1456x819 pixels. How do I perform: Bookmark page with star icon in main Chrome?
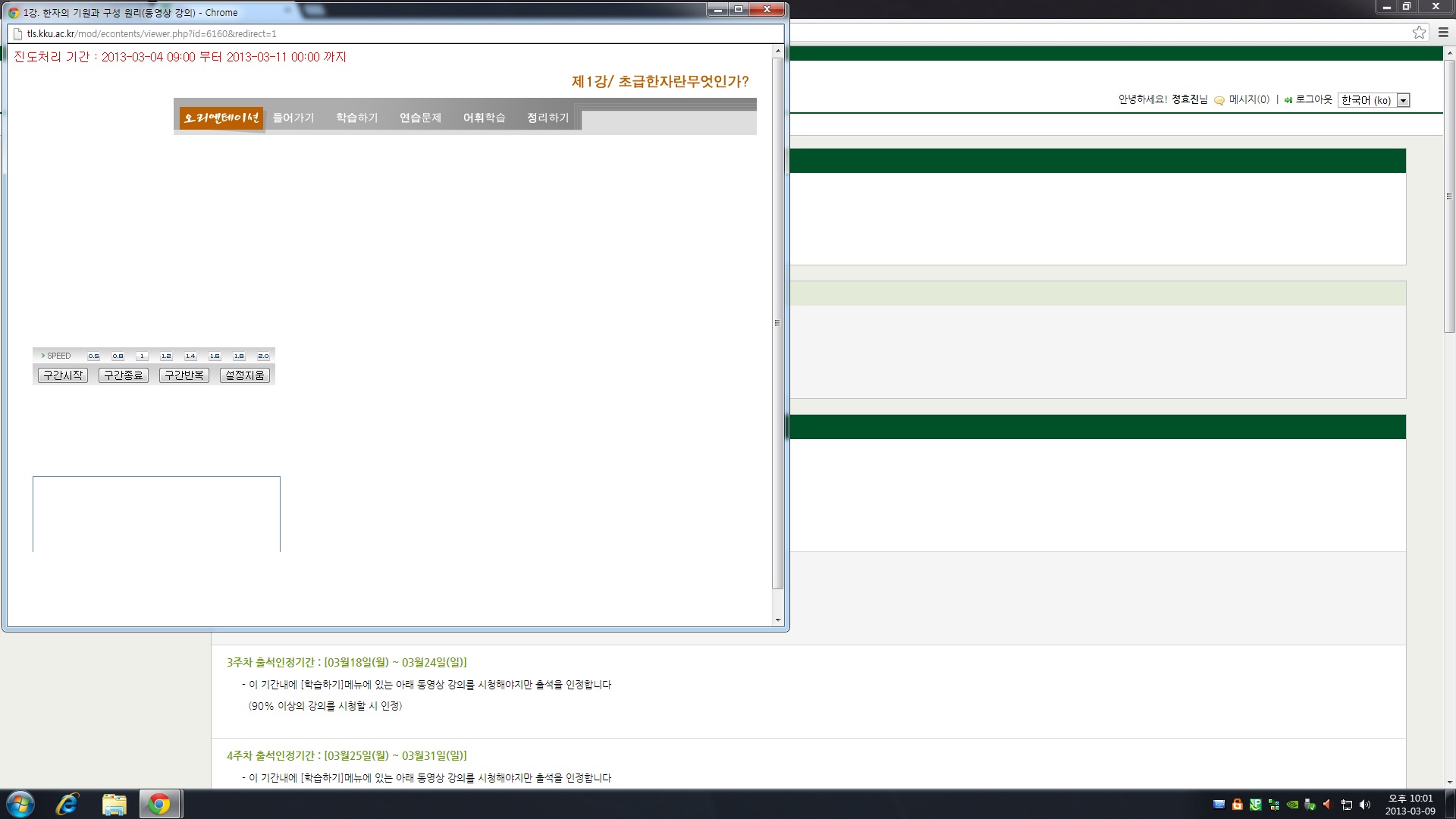pos(1419,32)
